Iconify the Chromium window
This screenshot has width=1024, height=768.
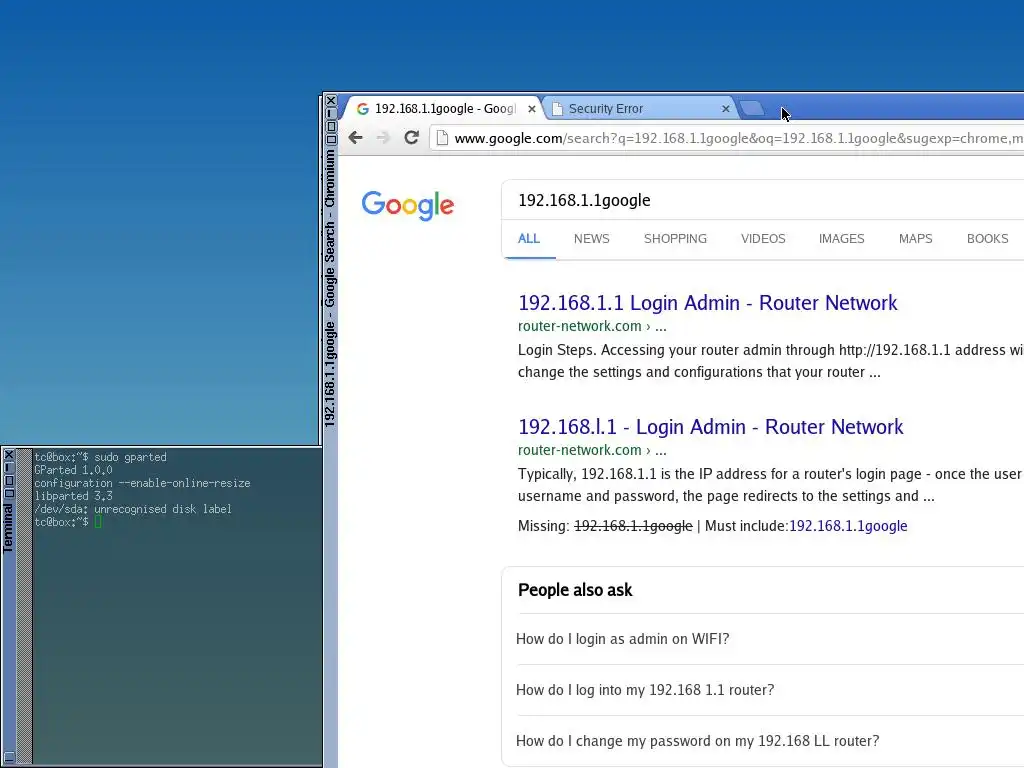[331, 114]
